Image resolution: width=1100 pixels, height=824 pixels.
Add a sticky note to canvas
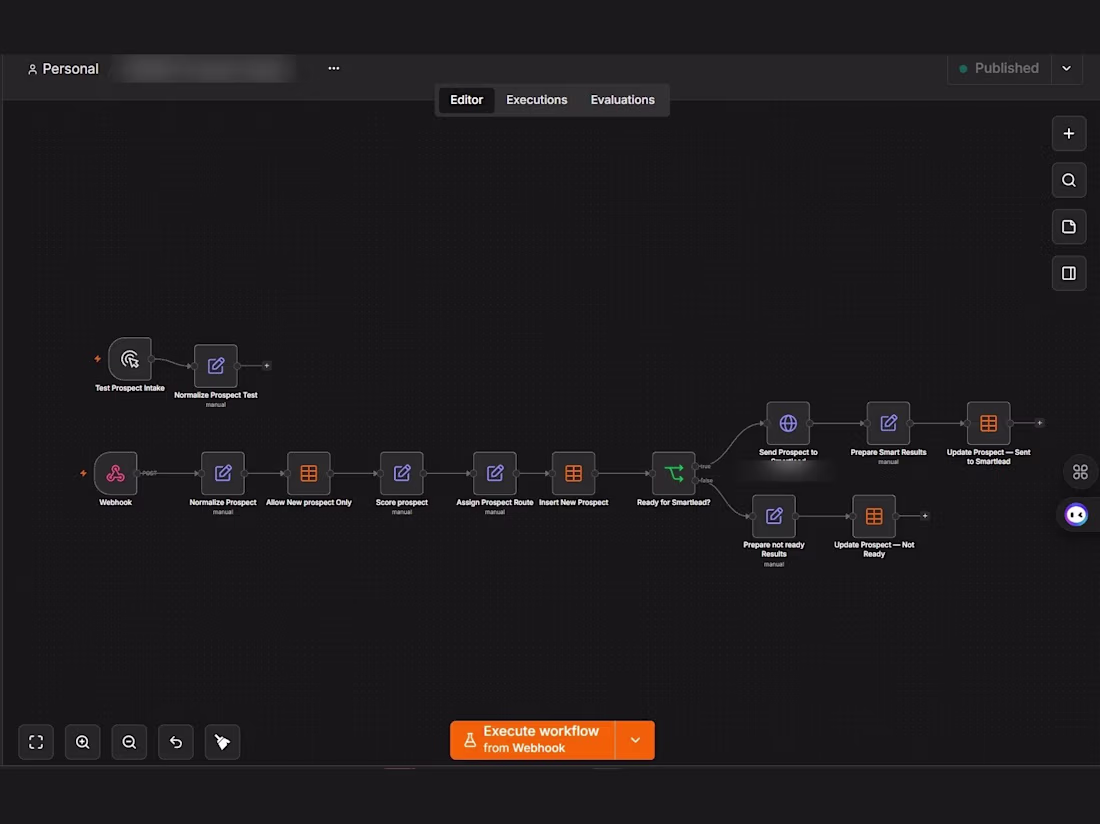point(1068,227)
